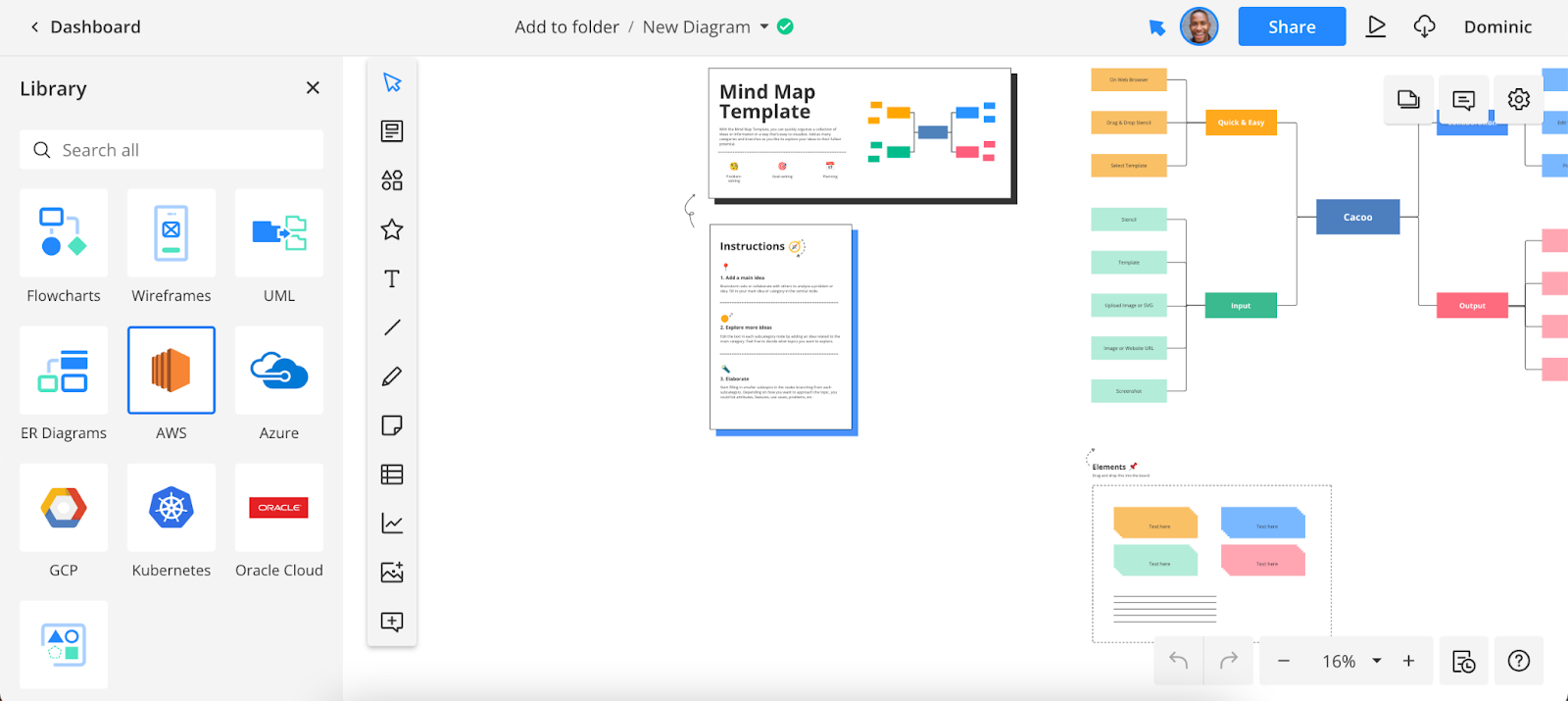This screenshot has width=1568, height=701.
Task: Select the AWS library category
Action: [x=171, y=371]
